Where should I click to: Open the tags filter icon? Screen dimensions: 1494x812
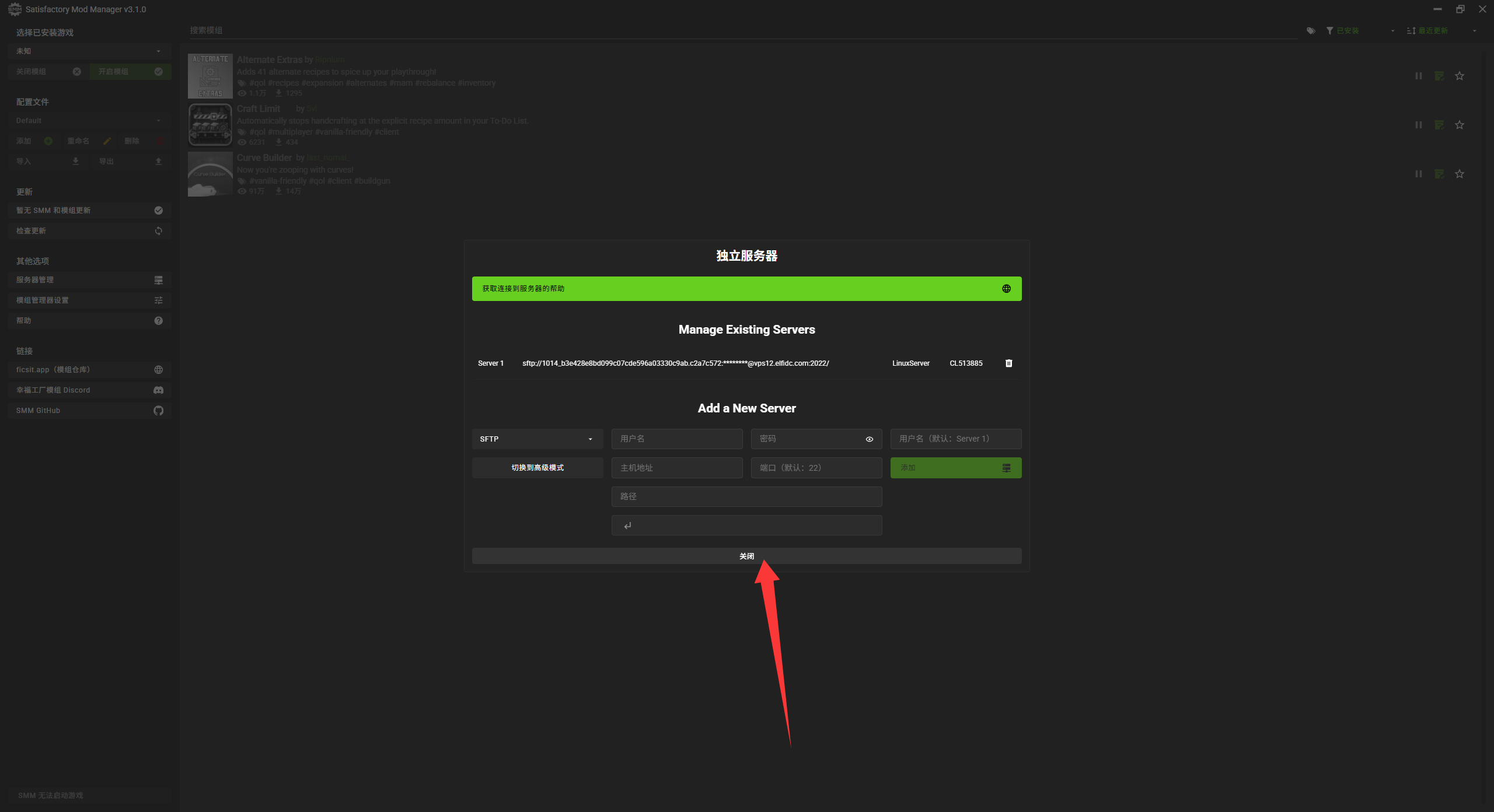(1311, 31)
